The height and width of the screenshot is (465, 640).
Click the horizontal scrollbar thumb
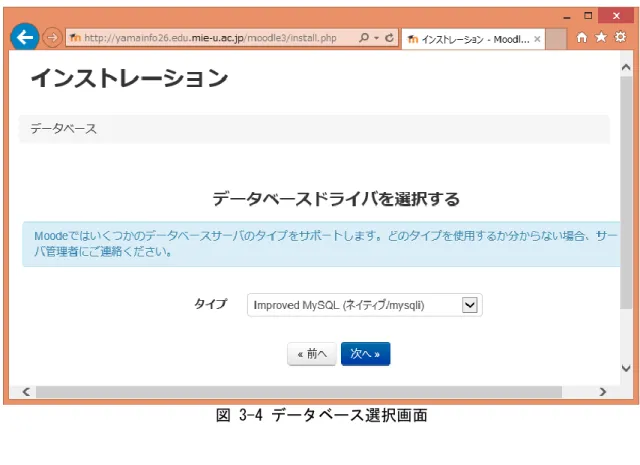click(299, 392)
